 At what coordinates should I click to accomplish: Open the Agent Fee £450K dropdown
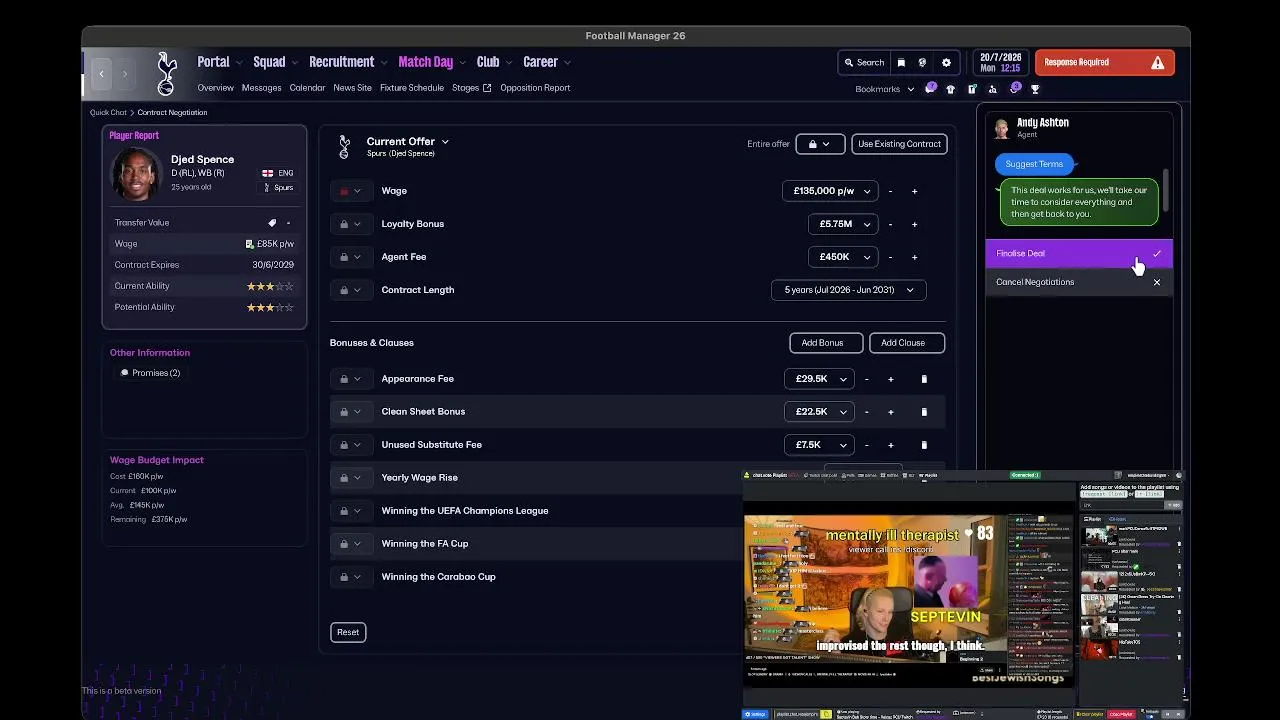843,257
